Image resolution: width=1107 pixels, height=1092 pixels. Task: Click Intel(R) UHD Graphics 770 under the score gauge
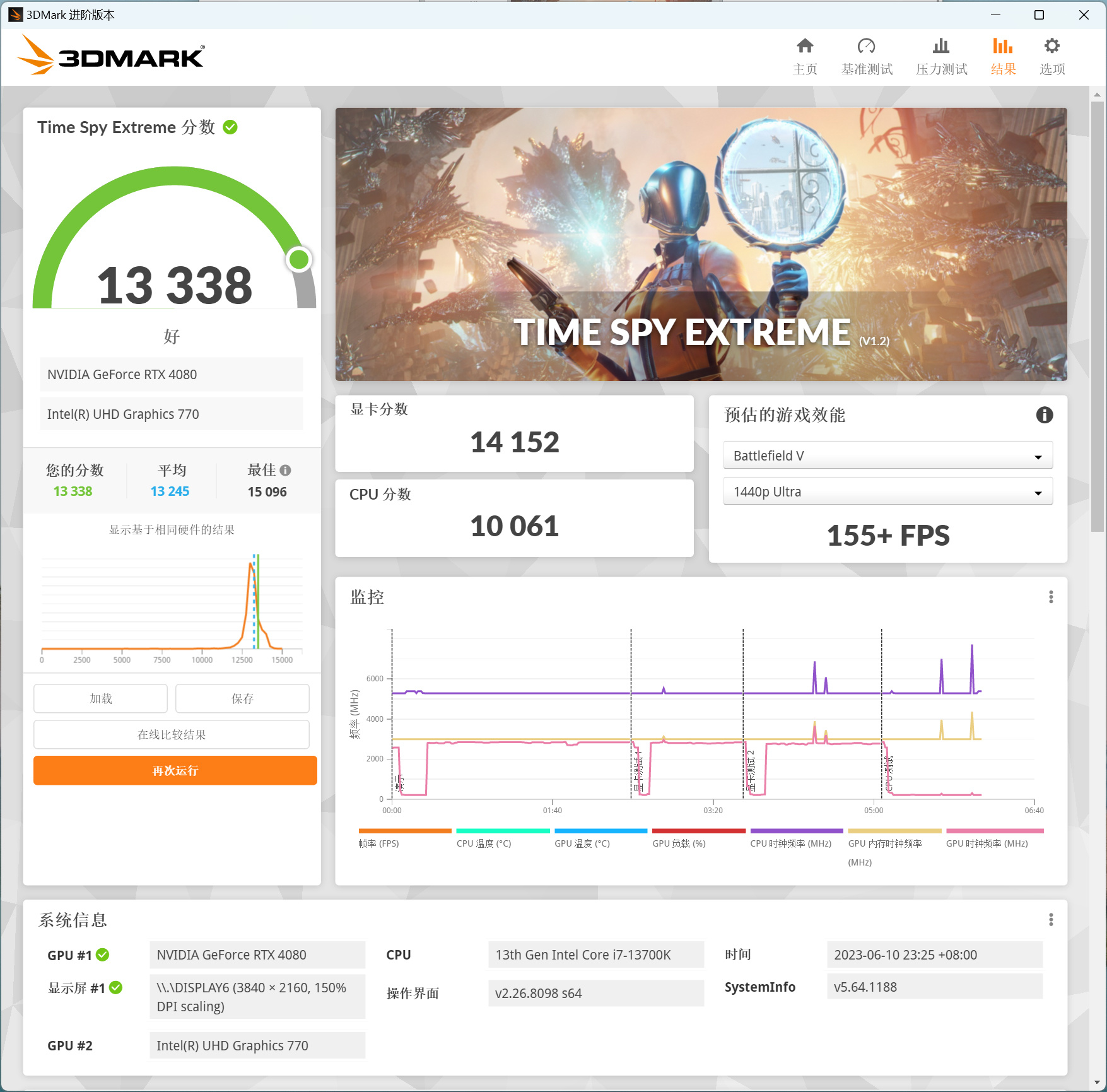coord(172,414)
